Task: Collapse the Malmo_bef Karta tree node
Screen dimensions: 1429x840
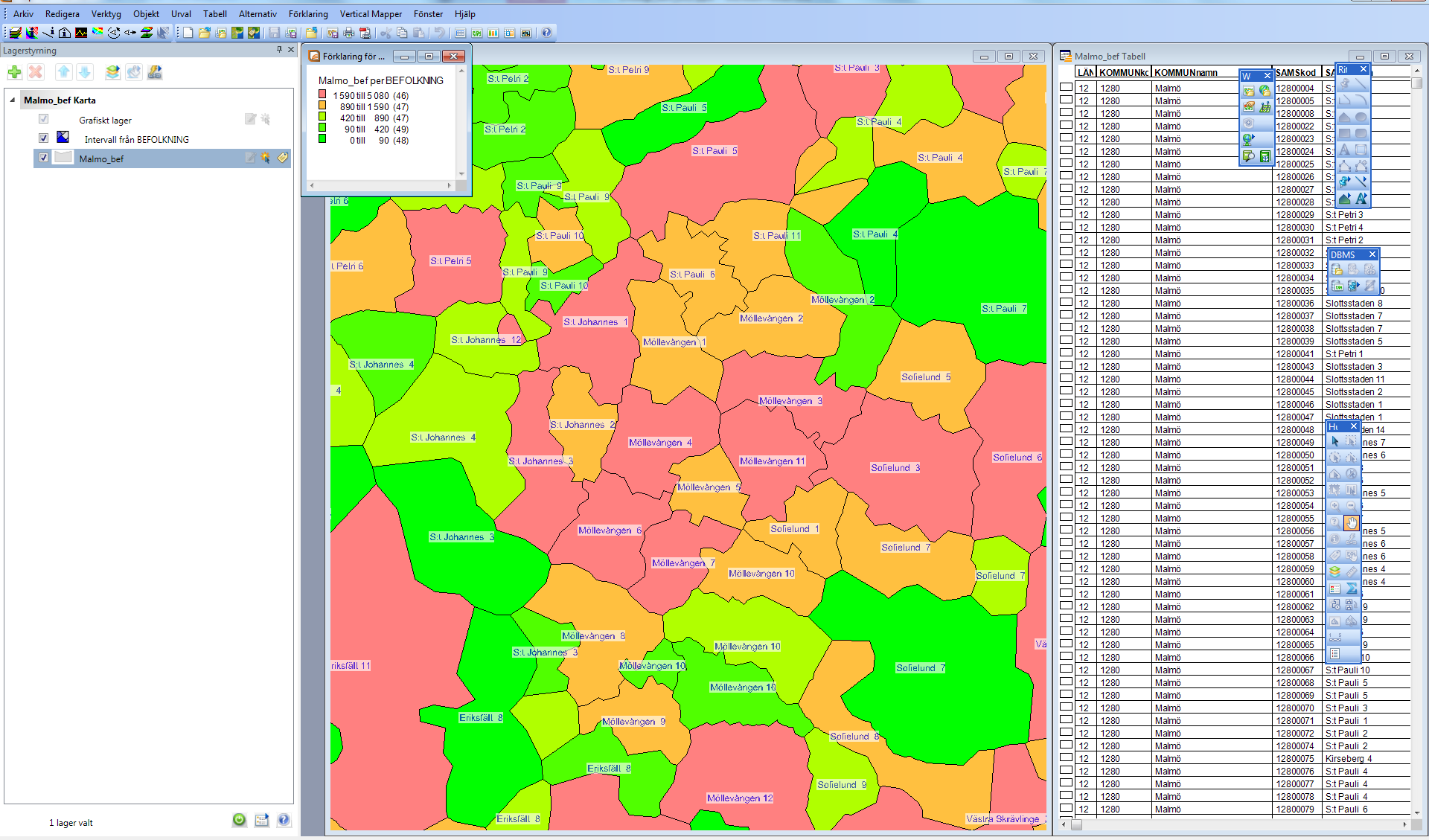Action: pos(13,100)
